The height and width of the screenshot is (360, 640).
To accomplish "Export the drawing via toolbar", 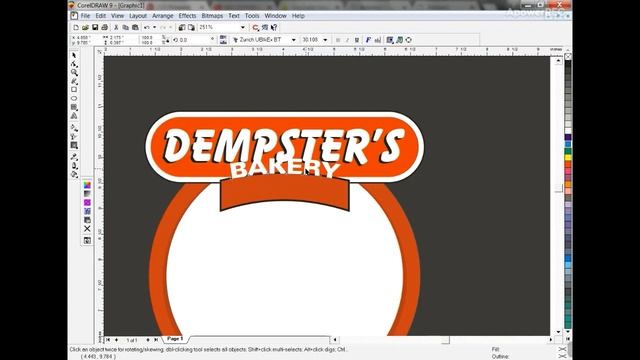I will (191, 27).
